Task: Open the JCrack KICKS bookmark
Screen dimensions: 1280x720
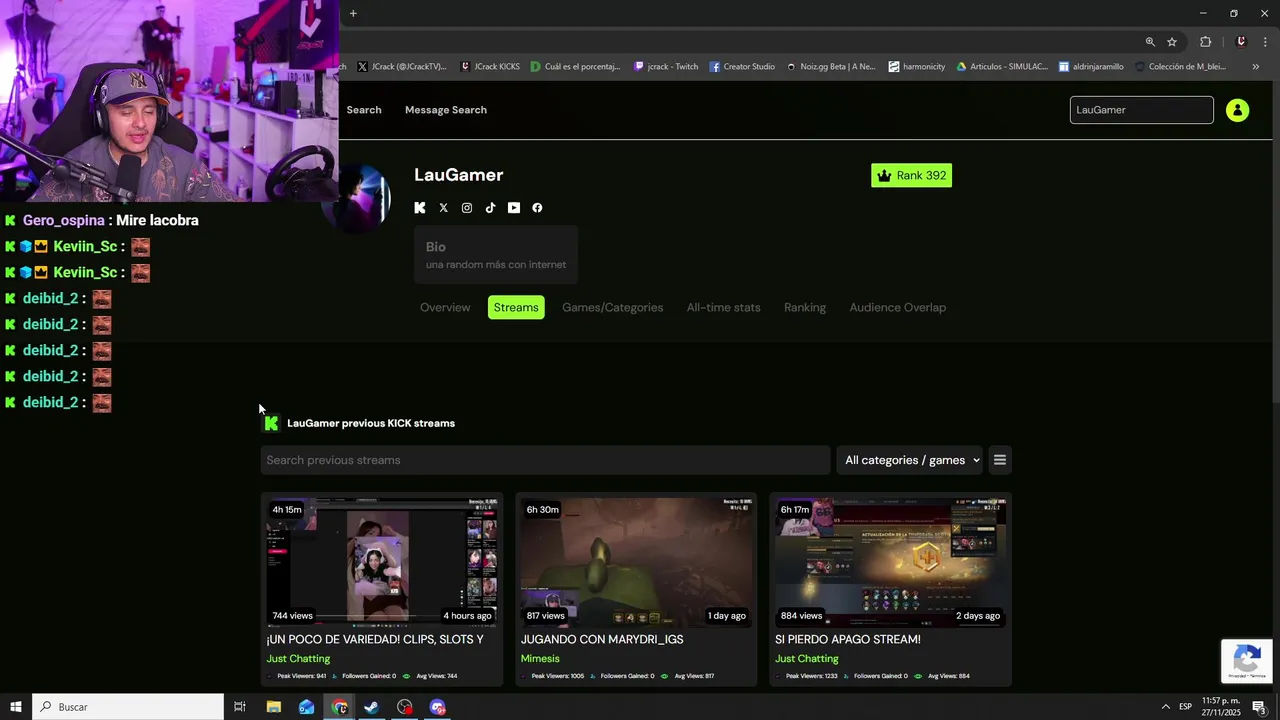Action: 490,67
